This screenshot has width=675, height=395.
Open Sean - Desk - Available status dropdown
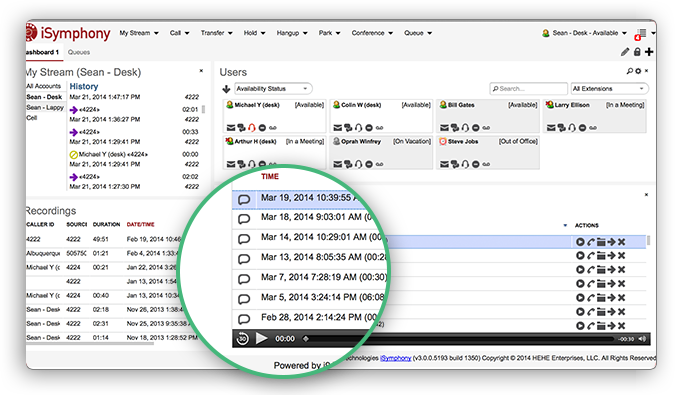pyautogui.click(x=584, y=33)
